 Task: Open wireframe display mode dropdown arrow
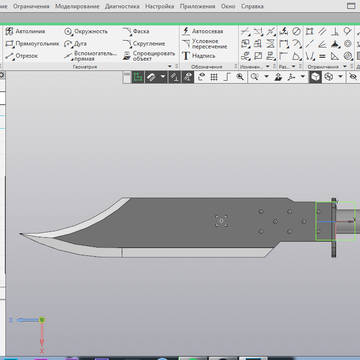pyautogui.click(x=340, y=77)
